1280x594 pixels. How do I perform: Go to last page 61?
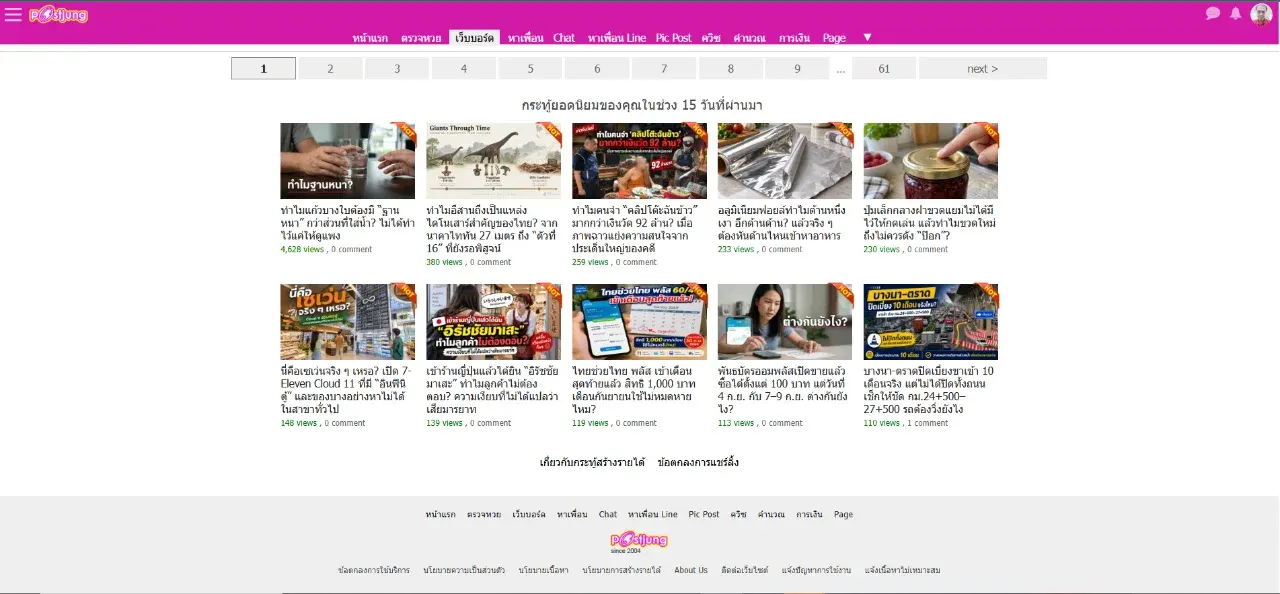coord(884,68)
